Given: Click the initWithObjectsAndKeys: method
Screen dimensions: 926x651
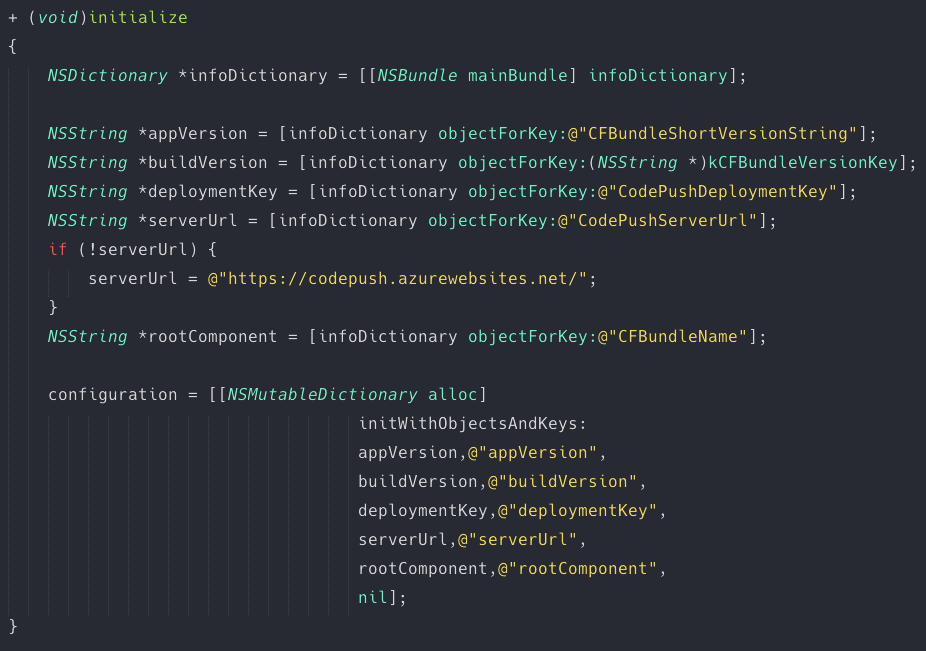Looking at the screenshot, I should [473, 424].
